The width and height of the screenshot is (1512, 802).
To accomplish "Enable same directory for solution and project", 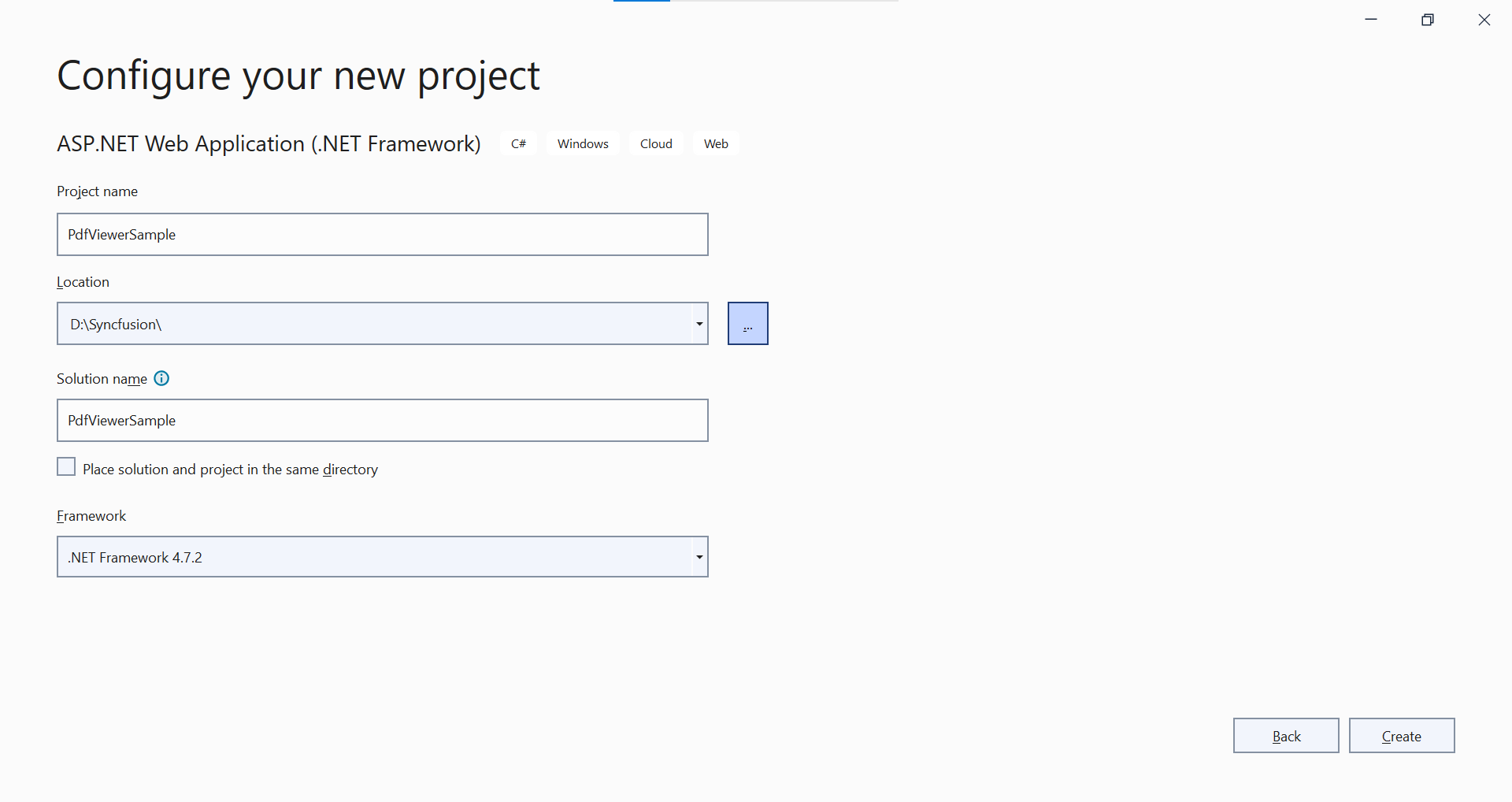I will click(66, 467).
